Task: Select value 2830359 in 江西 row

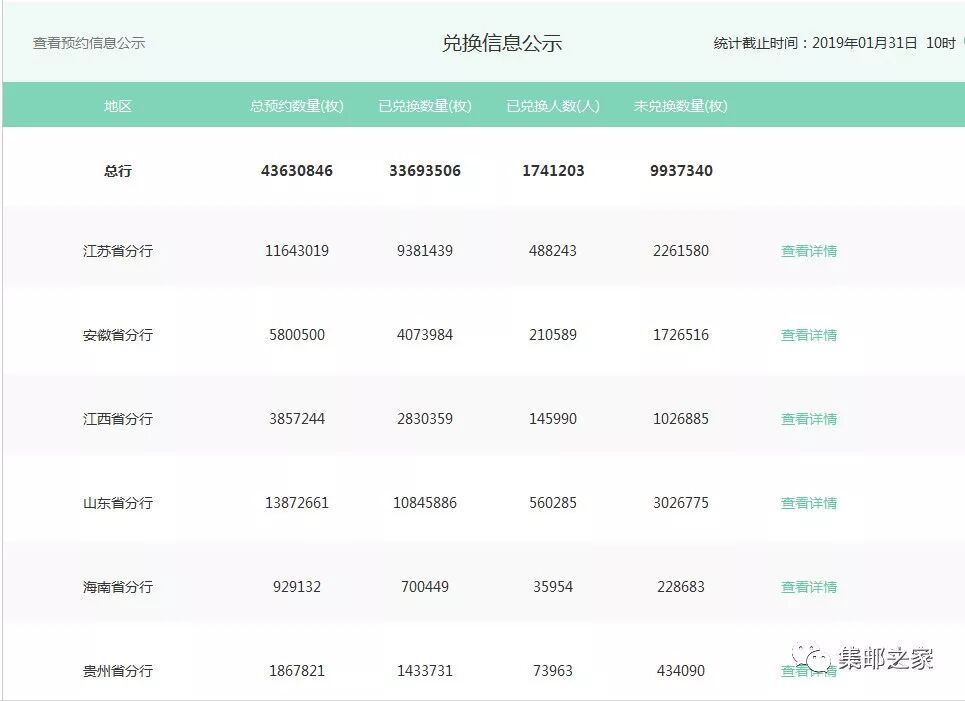Action: pos(425,419)
